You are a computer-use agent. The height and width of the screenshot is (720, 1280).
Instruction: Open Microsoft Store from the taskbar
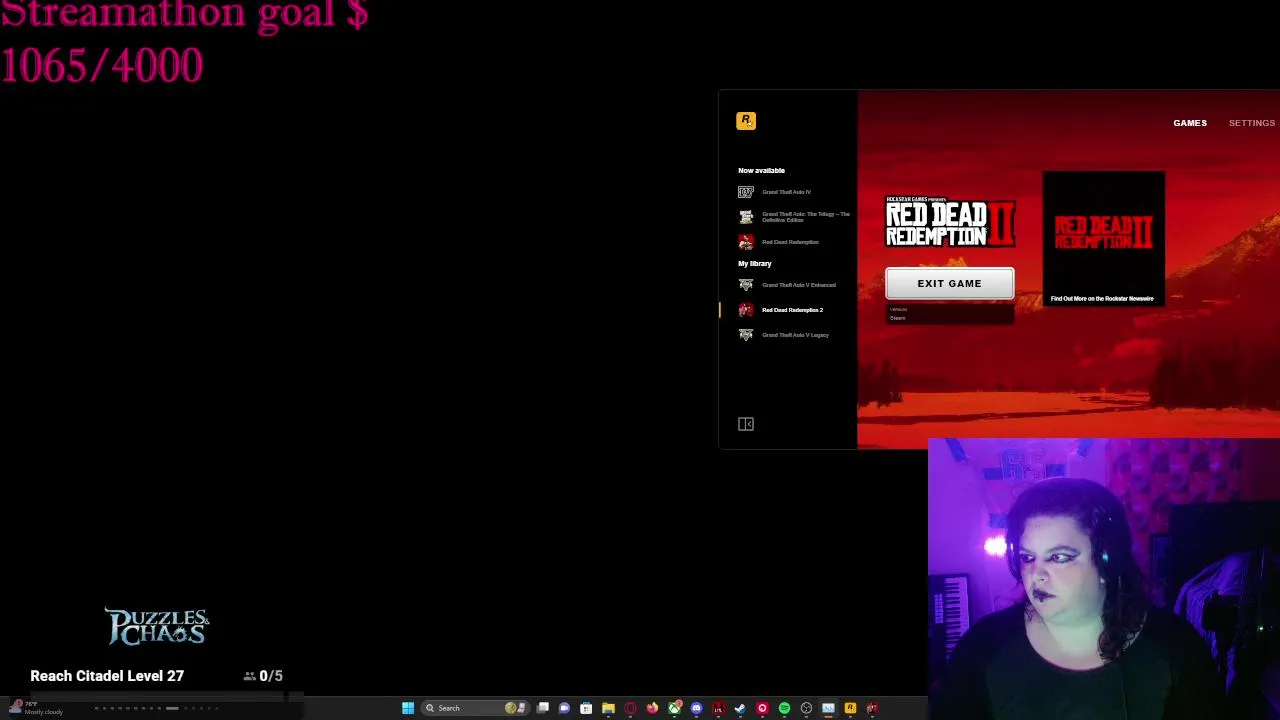[x=586, y=708]
